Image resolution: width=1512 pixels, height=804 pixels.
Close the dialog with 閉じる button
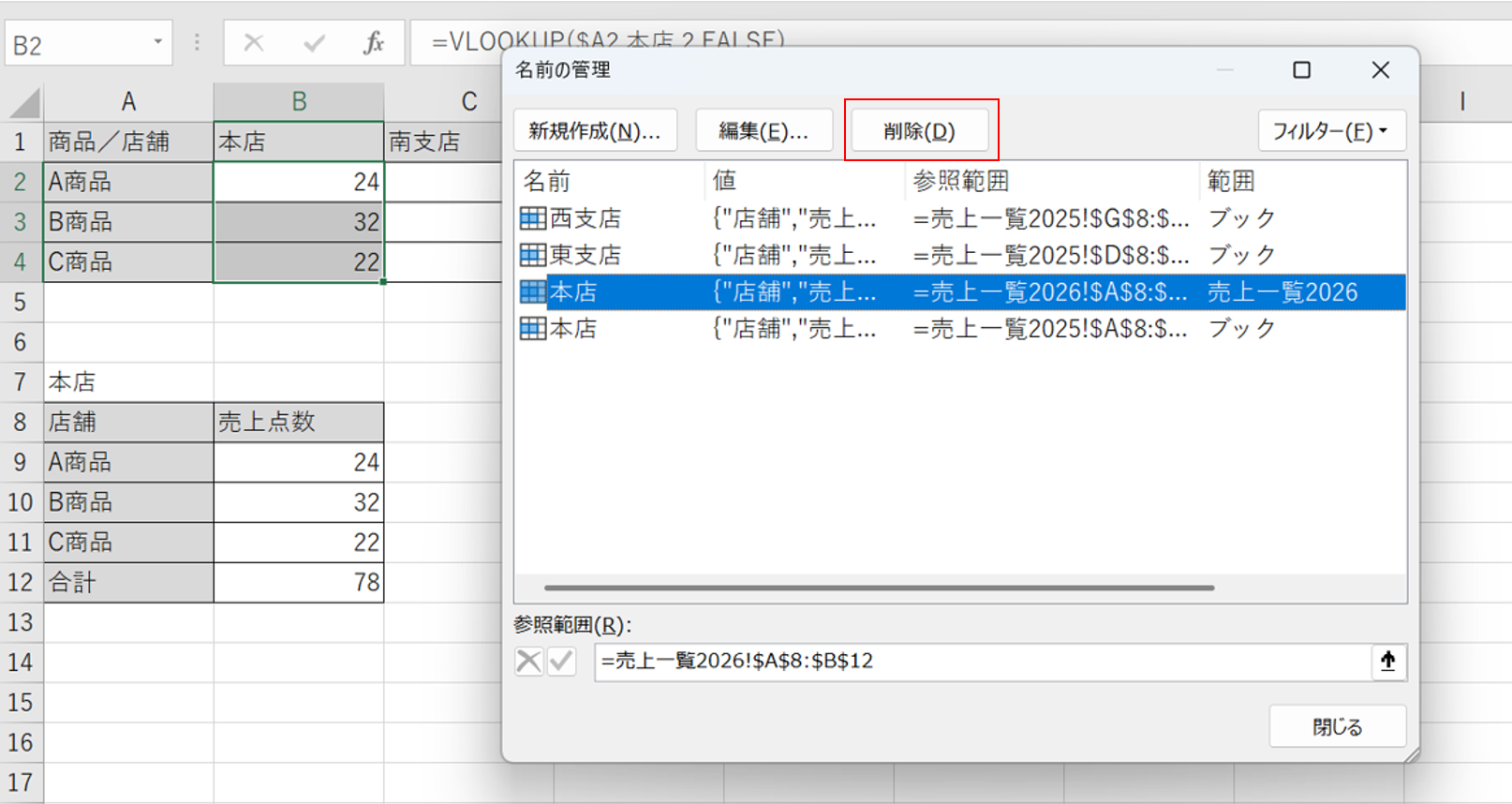pyautogui.click(x=1337, y=727)
